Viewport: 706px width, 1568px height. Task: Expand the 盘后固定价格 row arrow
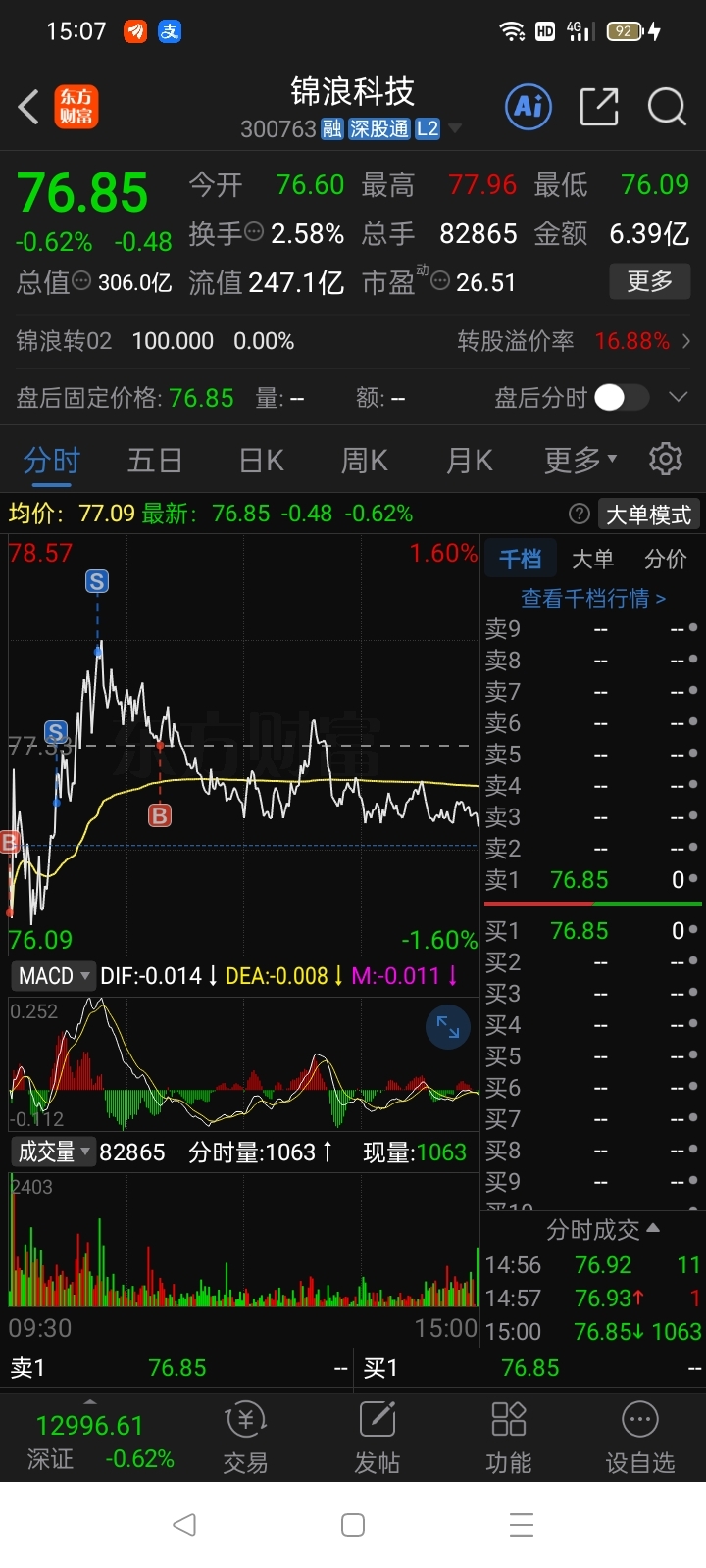(x=678, y=397)
